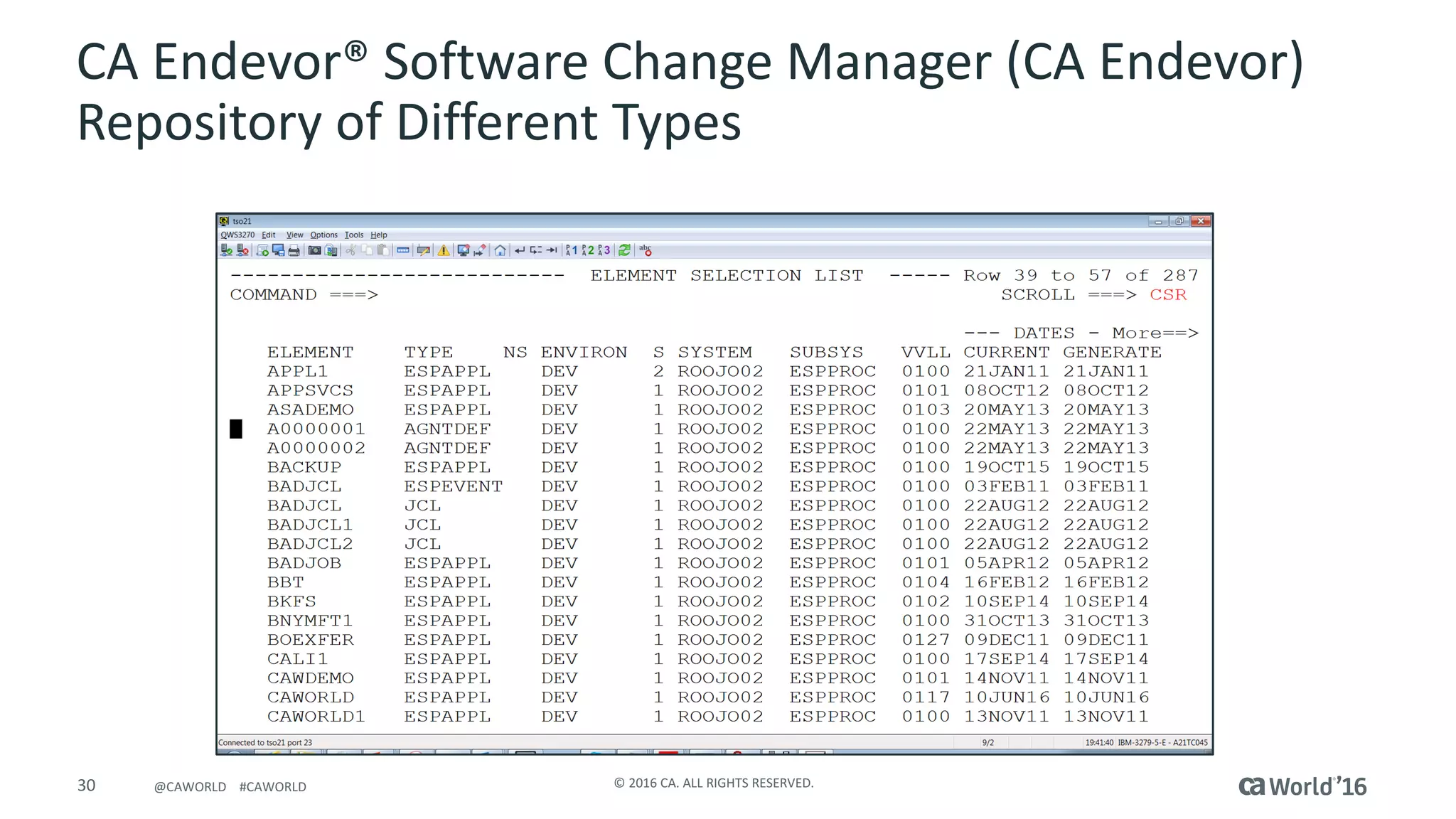1456x819 pixels.
Task: Click the PA3 key icon
Action: tap(604, 250)
